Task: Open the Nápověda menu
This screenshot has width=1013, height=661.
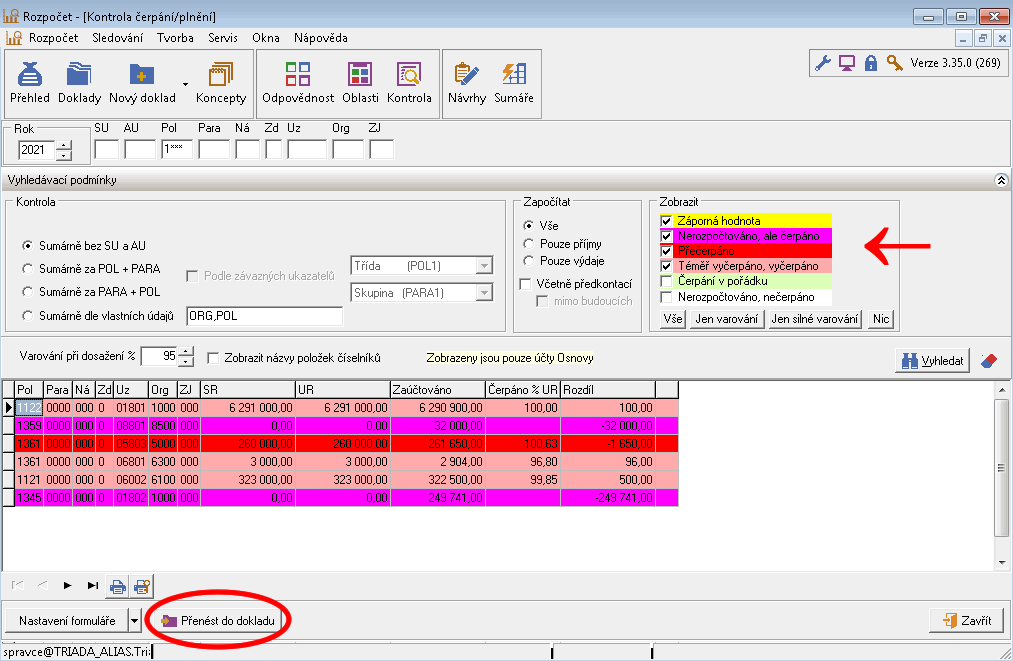Action: pyautogui.click(x=320, y=38)
